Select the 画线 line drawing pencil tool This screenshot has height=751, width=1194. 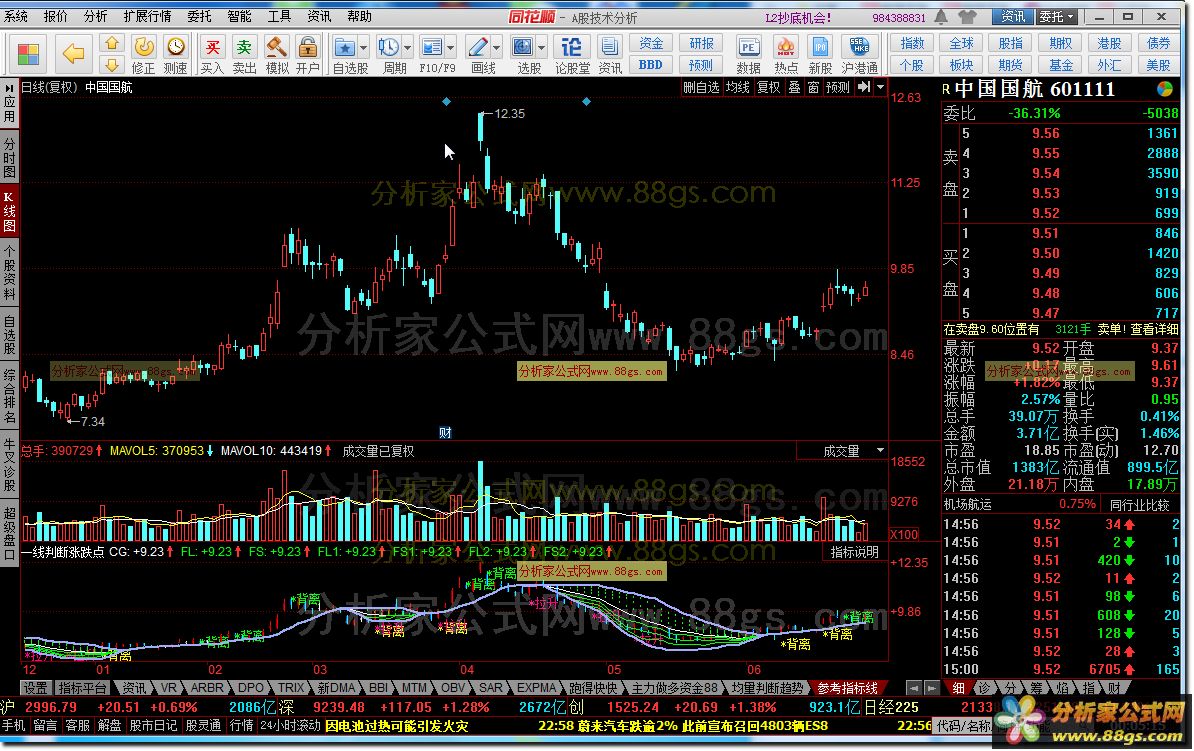[477, 48]
